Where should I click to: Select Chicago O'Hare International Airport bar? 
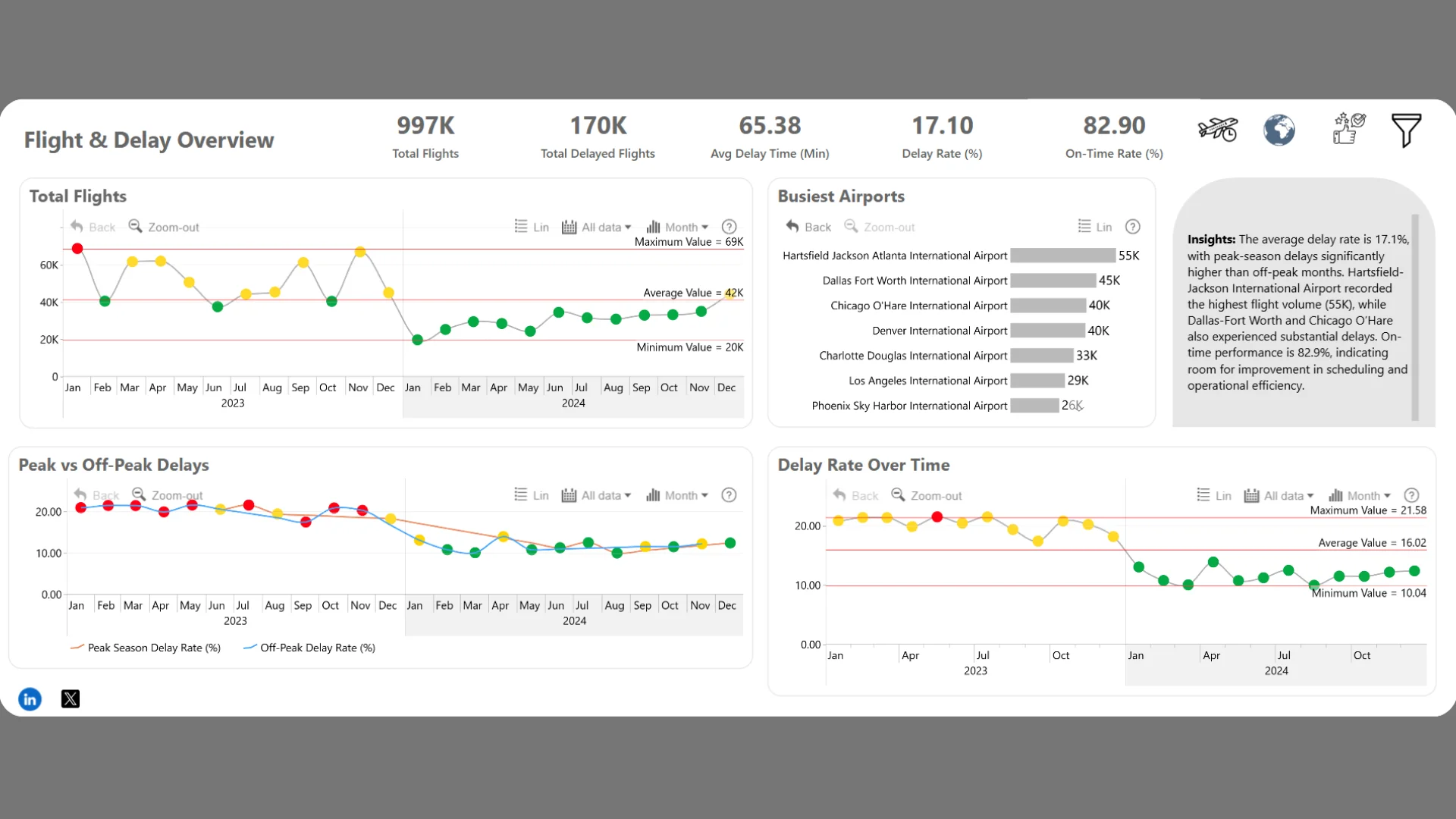pyautogui.click(x=1048, y=306)
